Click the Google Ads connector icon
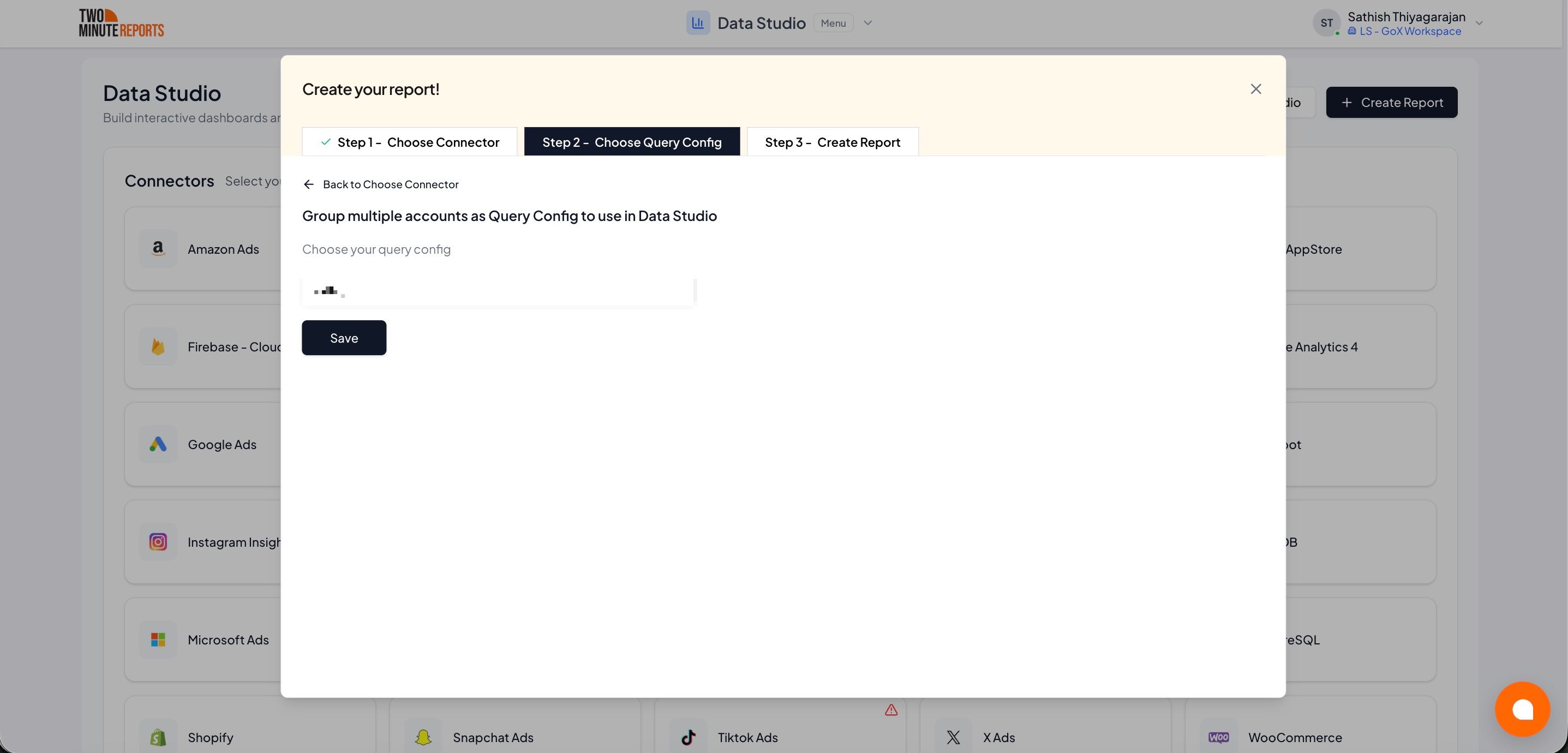The image size is (1568, 753). click(158, 444)
